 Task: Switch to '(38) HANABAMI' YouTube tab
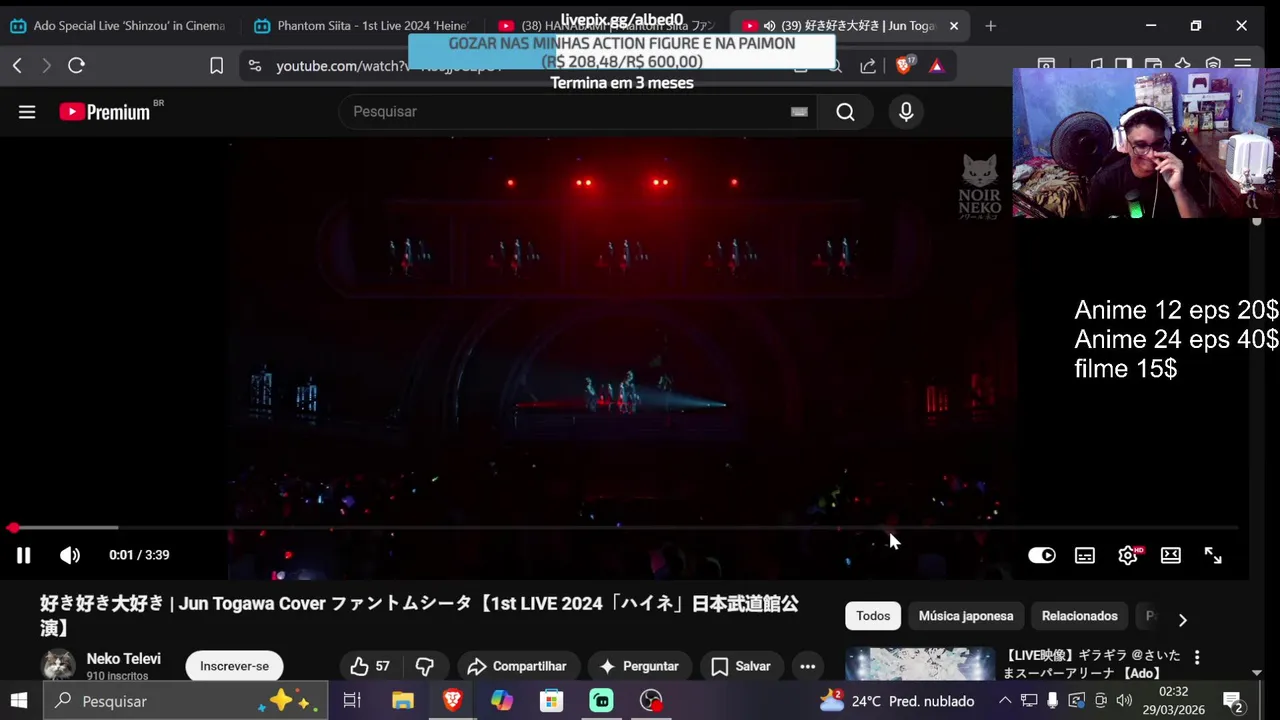pos(607,26)
